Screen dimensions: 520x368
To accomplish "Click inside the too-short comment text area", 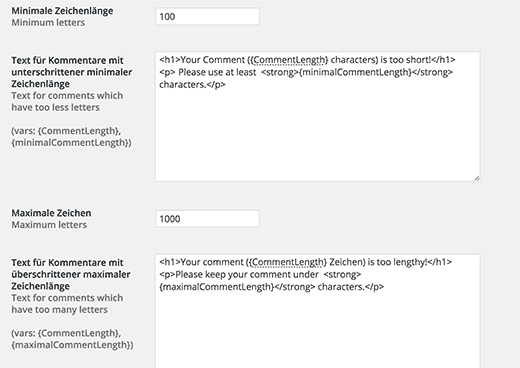I will (x=318, y=117).
